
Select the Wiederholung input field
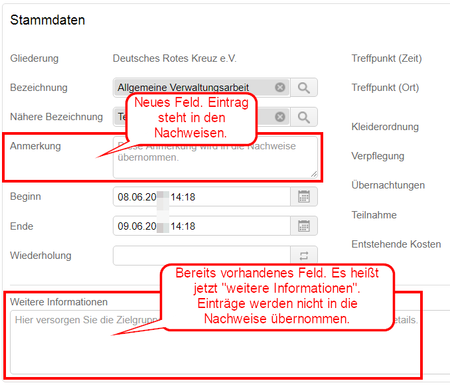tap(202, 256)
